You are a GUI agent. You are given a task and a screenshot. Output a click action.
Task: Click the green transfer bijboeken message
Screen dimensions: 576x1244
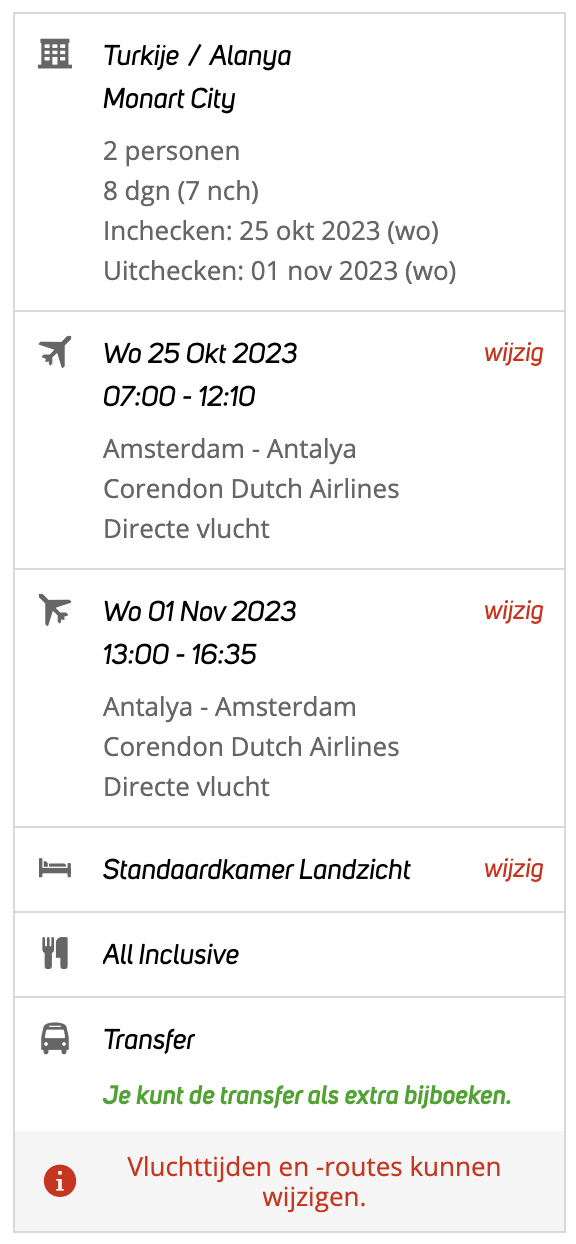tap(307, 1096)
